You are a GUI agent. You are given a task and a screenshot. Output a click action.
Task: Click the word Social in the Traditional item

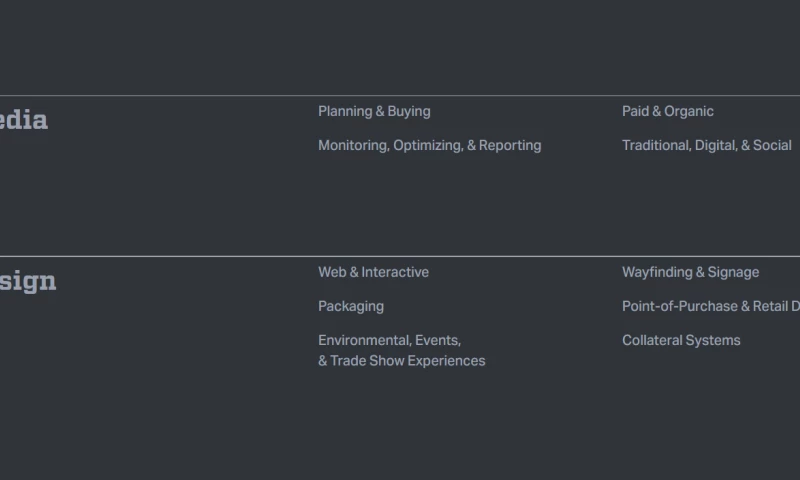[x=772, y=146]
